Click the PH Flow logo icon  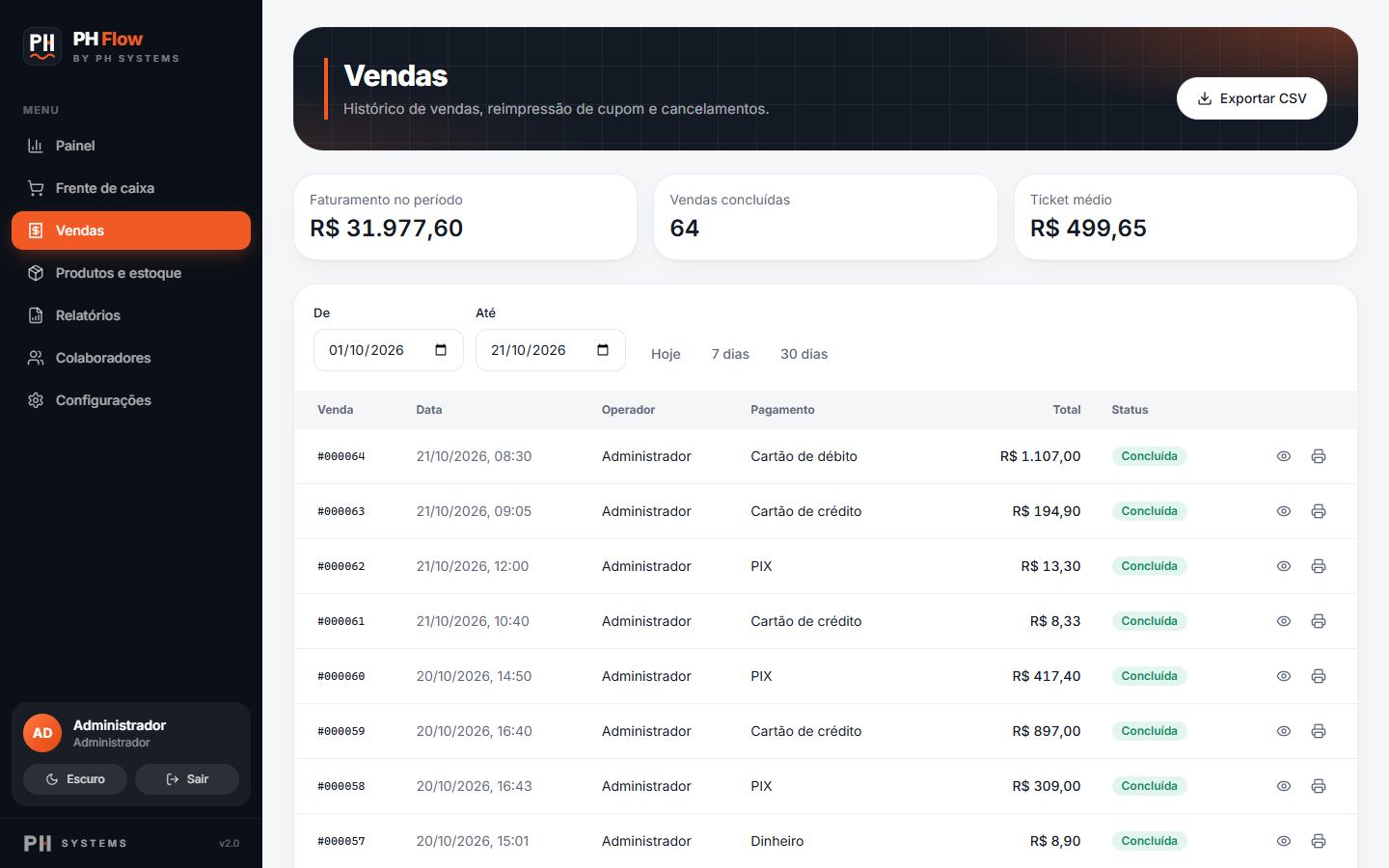pos(42,45)
